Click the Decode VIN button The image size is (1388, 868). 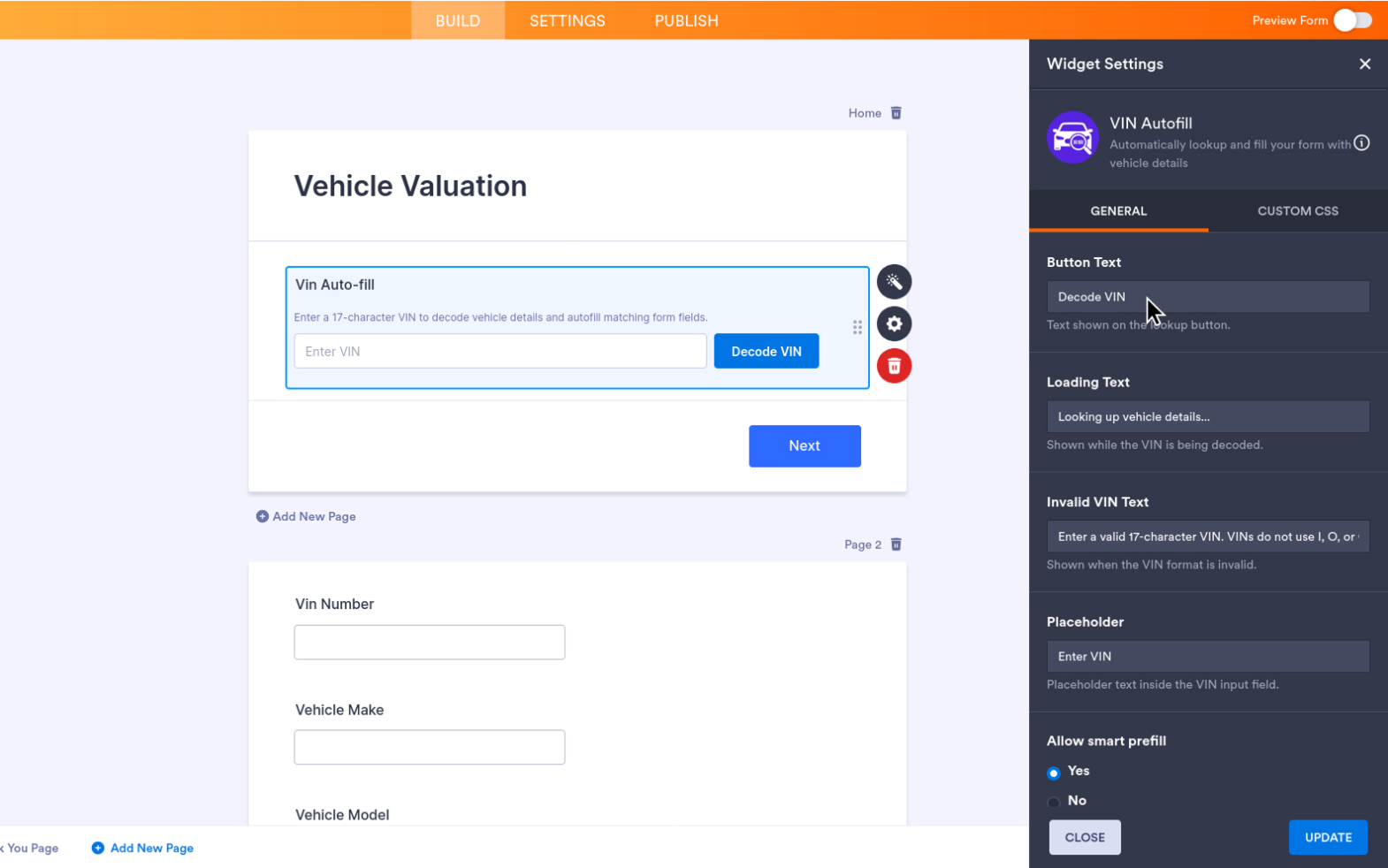[766, 351]
